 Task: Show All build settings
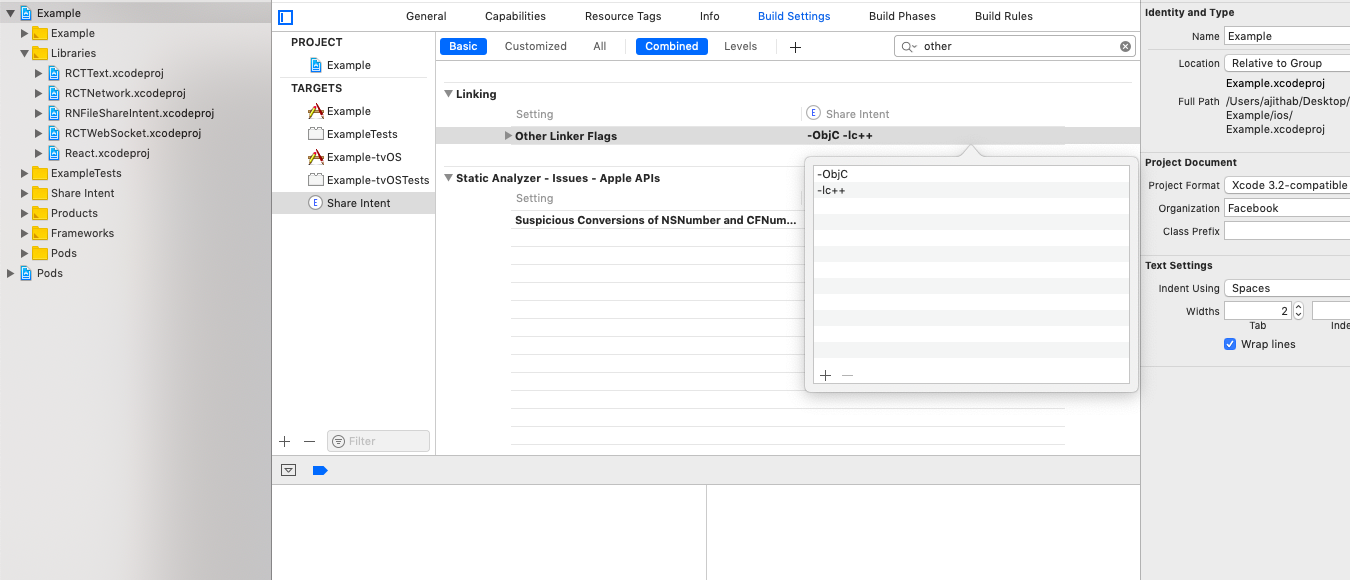[x=599, y=46]
